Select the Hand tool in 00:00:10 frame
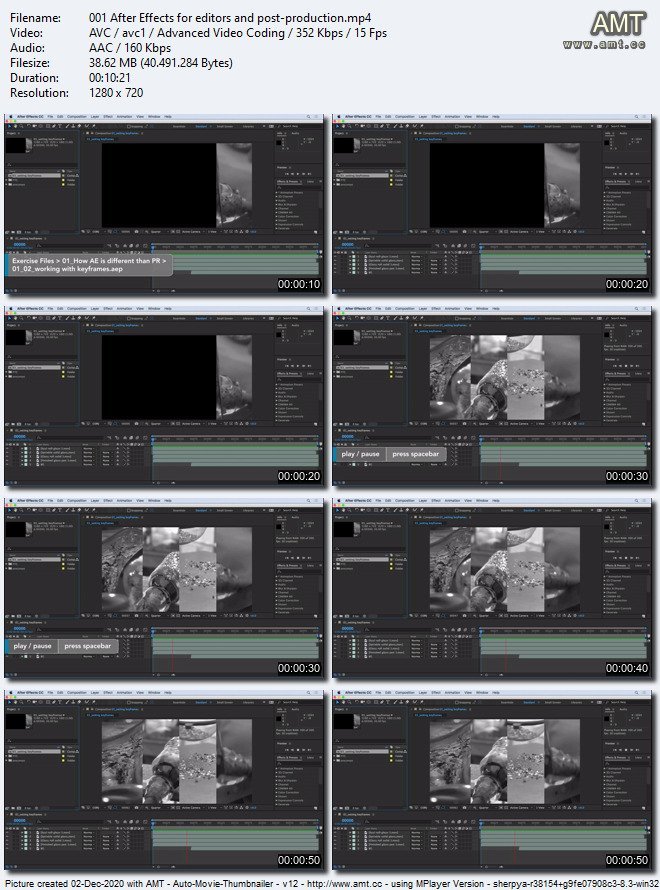Screen dimensions: 660x890 pyautogui.click(x=15, y=126)
